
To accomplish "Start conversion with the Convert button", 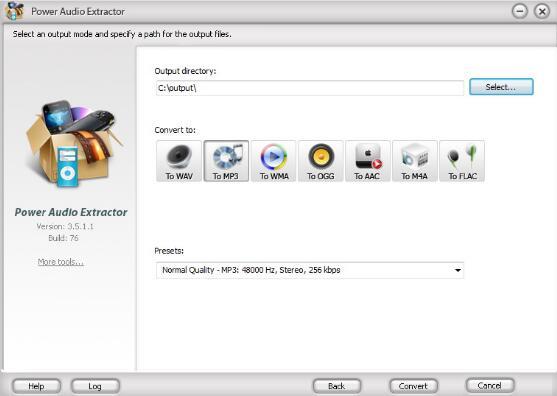I will point(413,386).
